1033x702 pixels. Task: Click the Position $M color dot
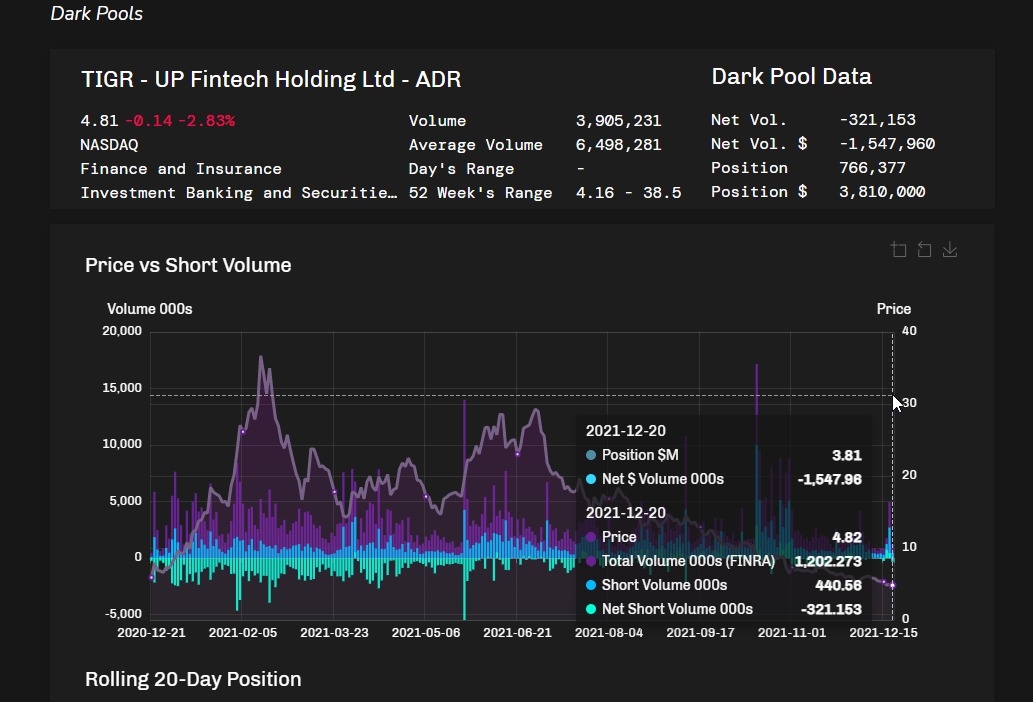pyautogui.click(x=591, y=455)
